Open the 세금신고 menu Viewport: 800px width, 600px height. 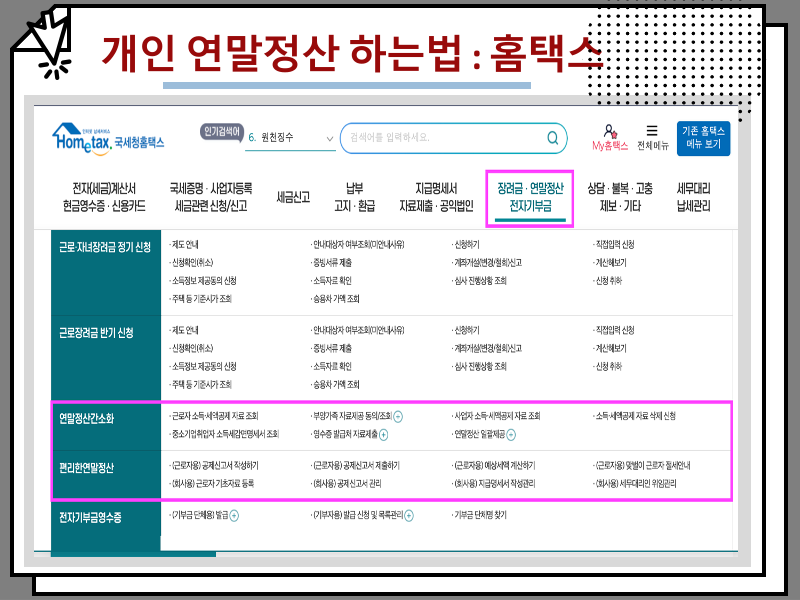click(293, 197)
